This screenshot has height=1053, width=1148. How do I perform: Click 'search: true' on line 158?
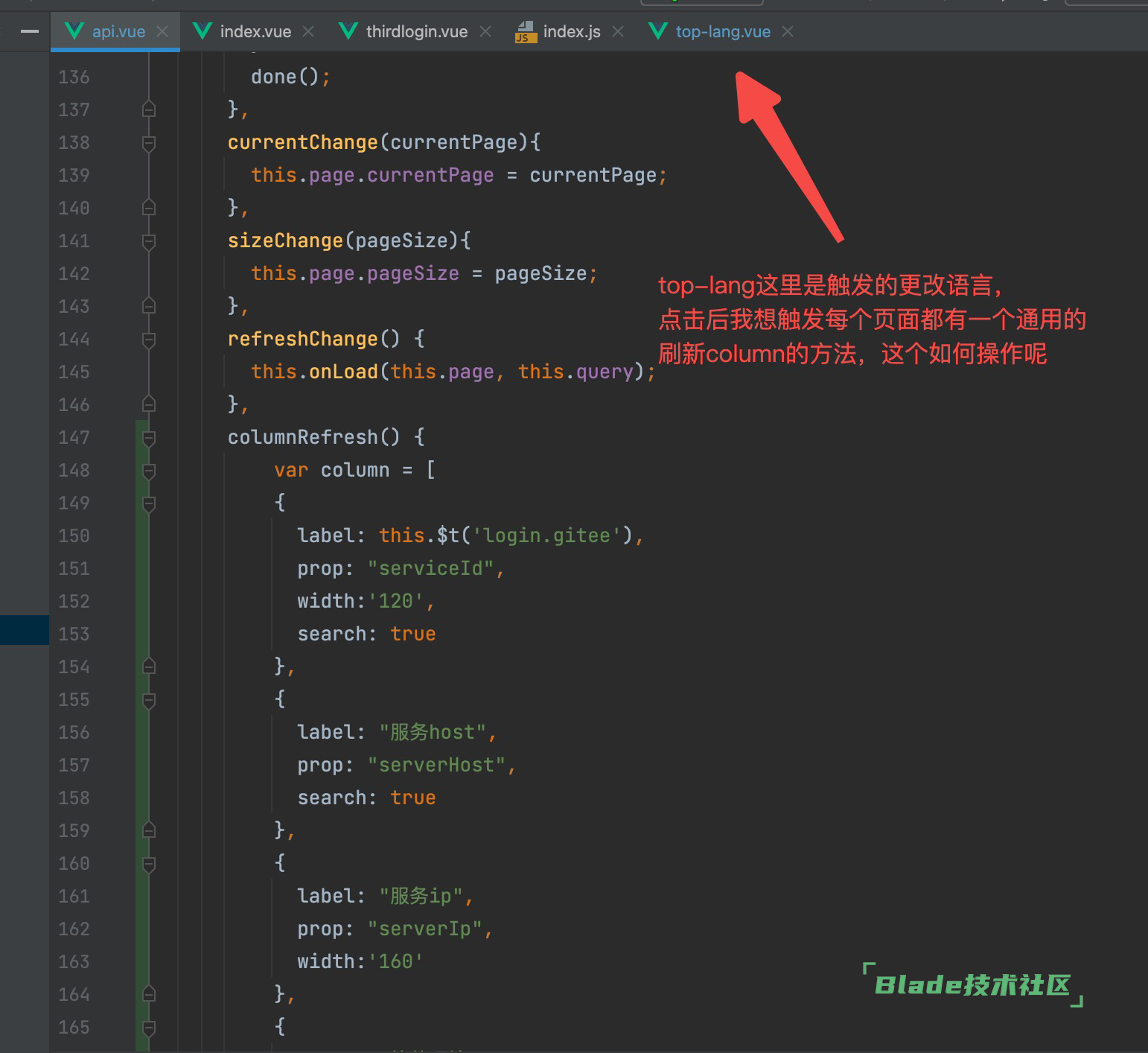[x=366, y=798]
